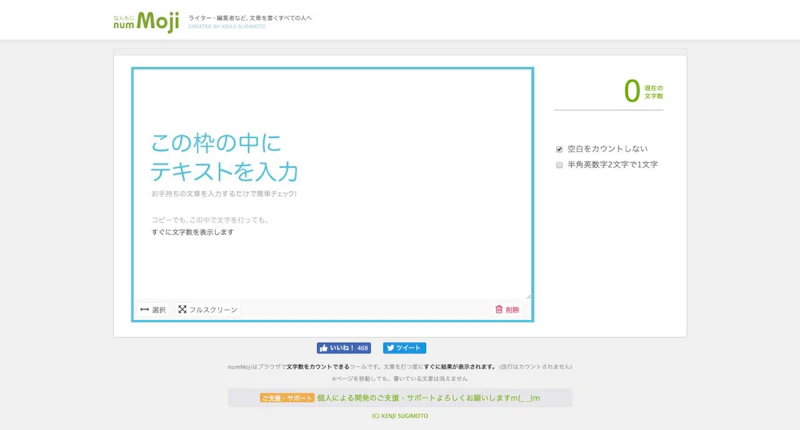Click the Facebook いいね! button
800x430 pixels.
point(344,348)
